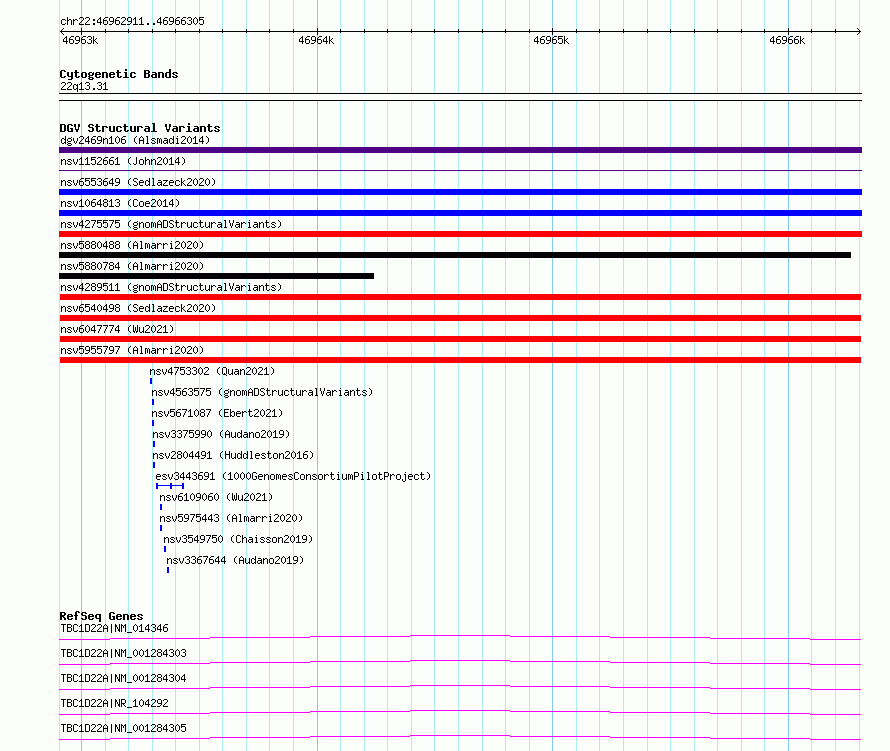The height and width of the screenshot is (751, 890).
Task: Click the DGV Structural Variants track title
Action: click(140, 128)
